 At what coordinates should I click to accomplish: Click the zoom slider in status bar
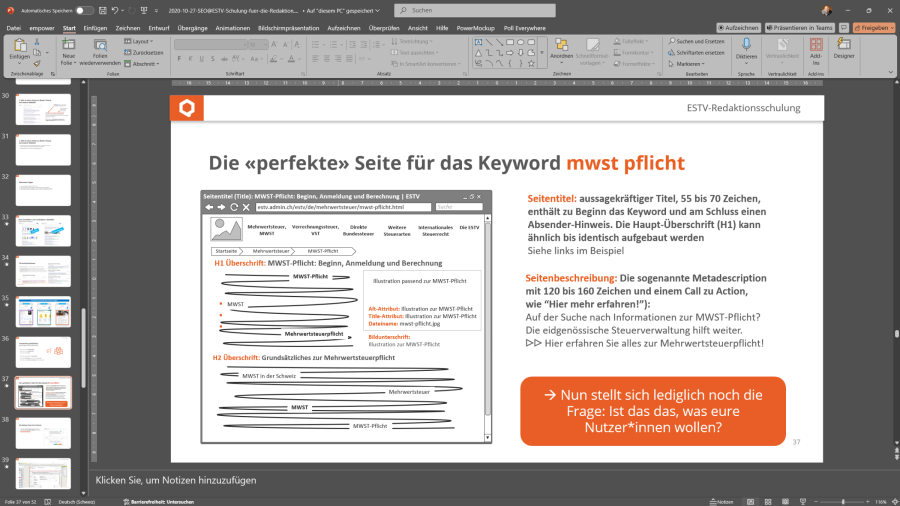(x=843, y=501)
